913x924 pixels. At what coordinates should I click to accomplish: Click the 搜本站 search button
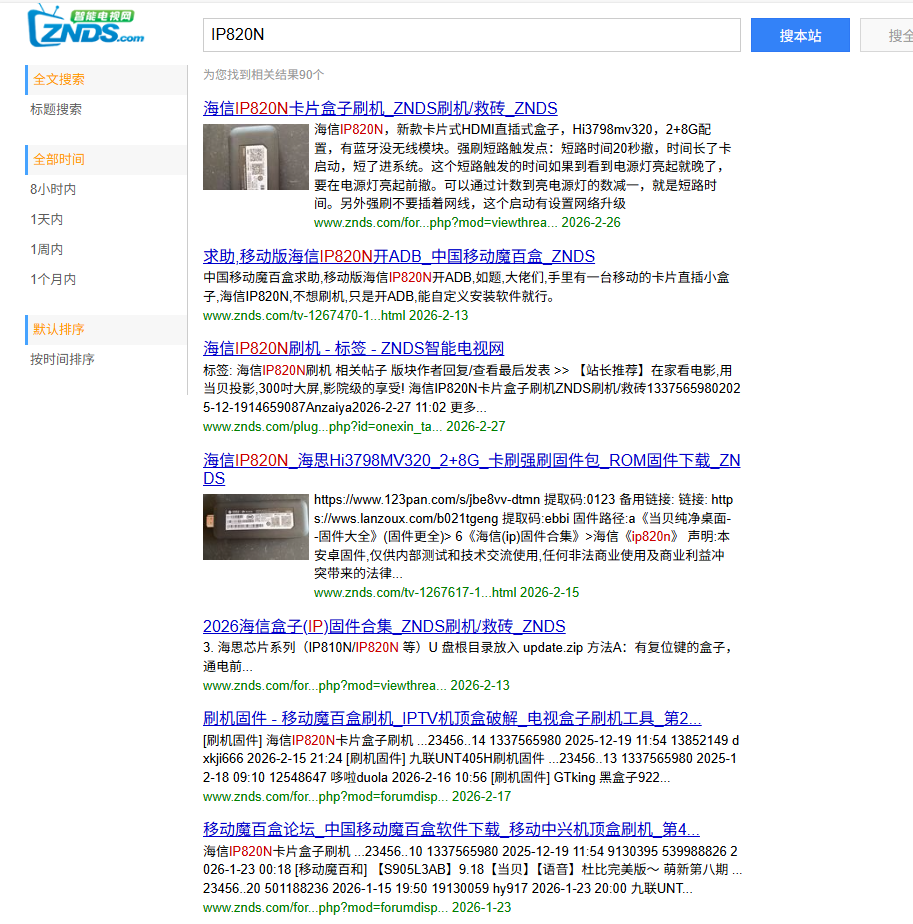[x=800, y=35]
